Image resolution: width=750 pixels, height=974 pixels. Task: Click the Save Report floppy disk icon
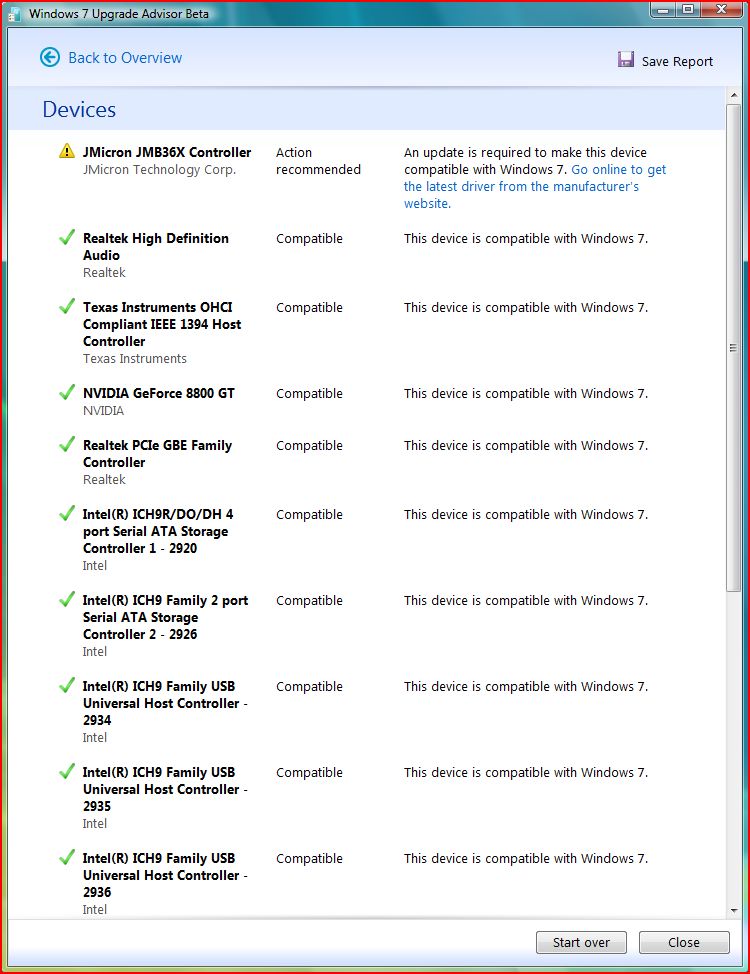pos(626,60)
